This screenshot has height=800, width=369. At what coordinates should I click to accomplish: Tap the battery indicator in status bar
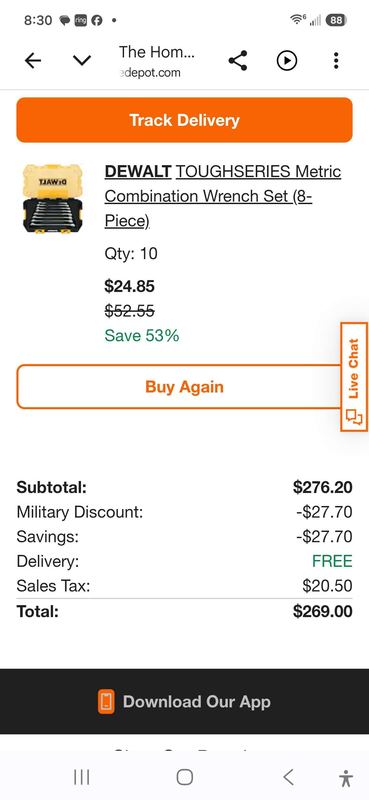point(336,20)
